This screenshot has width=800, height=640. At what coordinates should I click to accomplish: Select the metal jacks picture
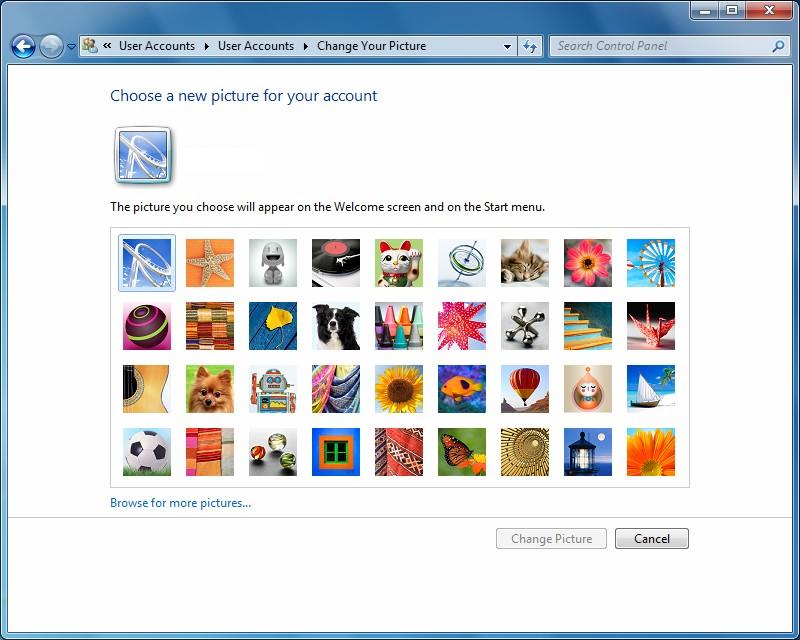click(525, 326)
